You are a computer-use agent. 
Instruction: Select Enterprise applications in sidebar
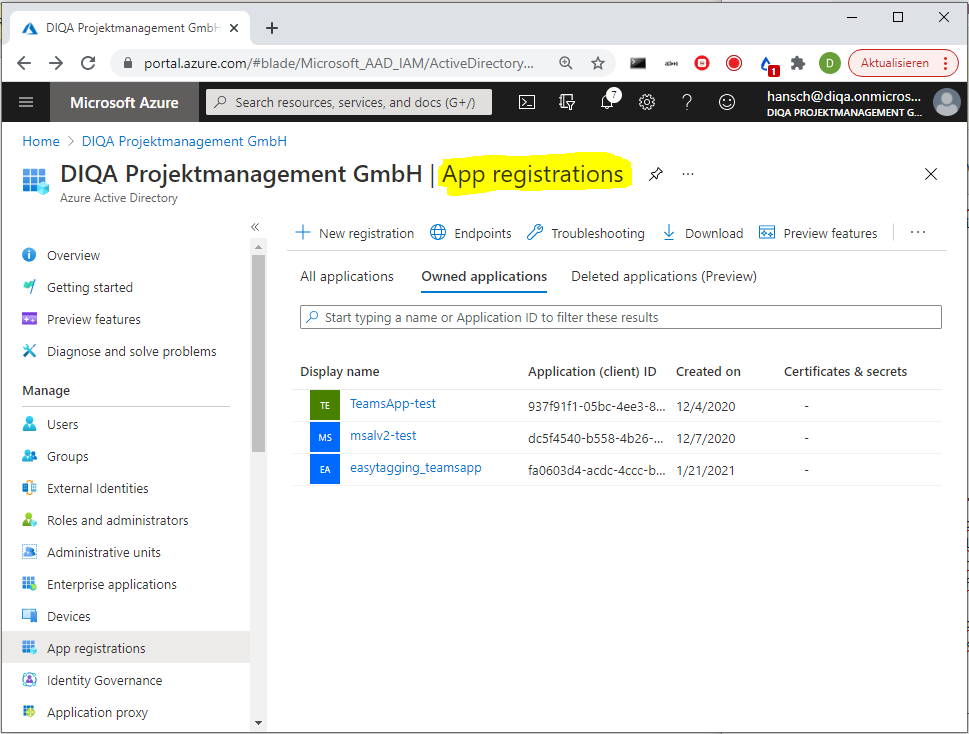tap(111, 584)
